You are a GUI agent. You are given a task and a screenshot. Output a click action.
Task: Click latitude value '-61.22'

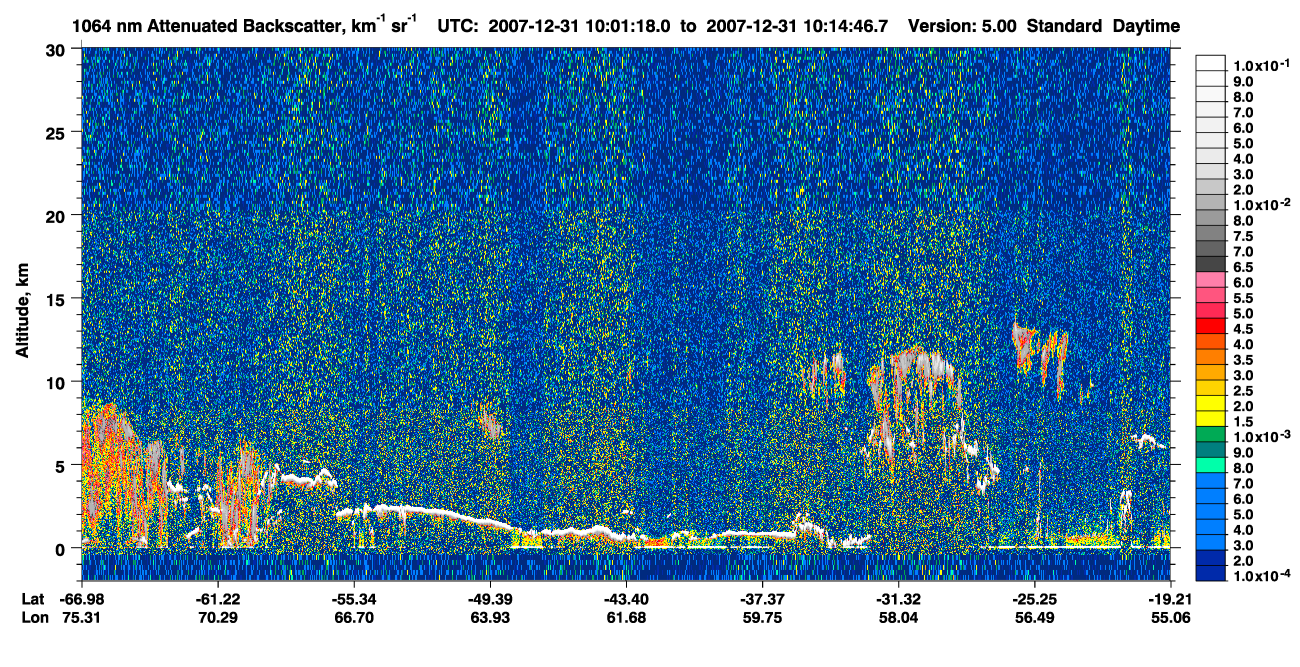(x=217, y=599)
